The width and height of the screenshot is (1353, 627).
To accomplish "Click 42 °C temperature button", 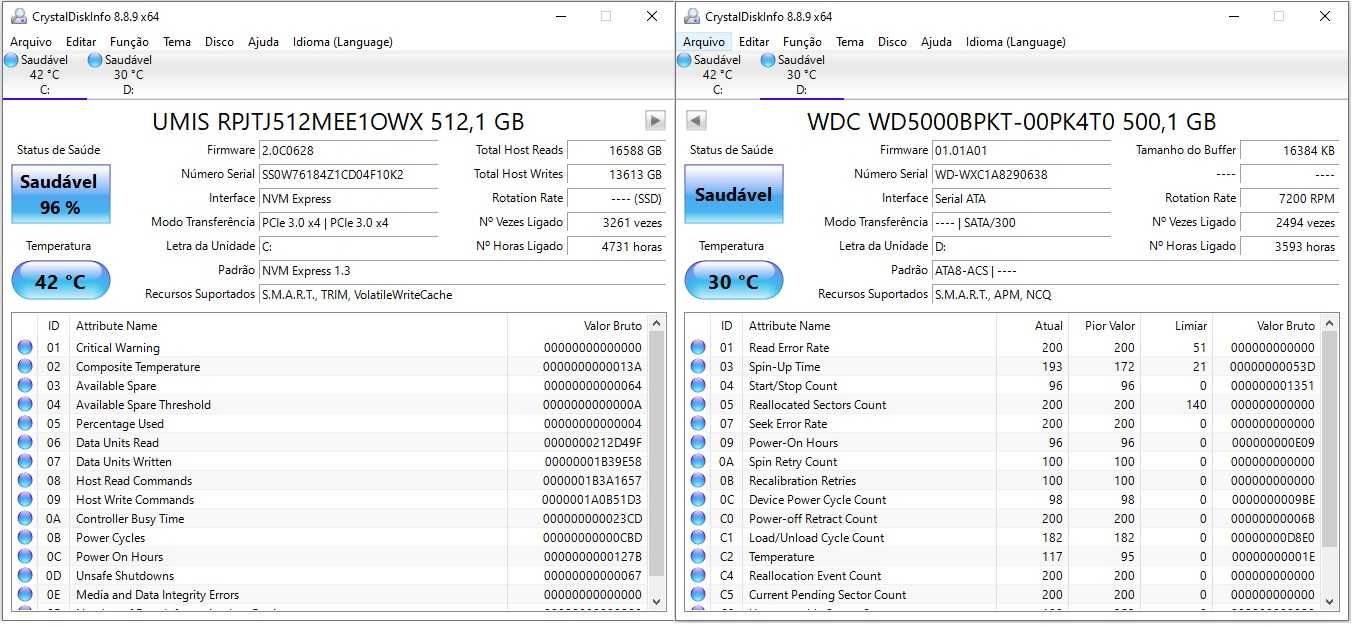I will [60, 281].
